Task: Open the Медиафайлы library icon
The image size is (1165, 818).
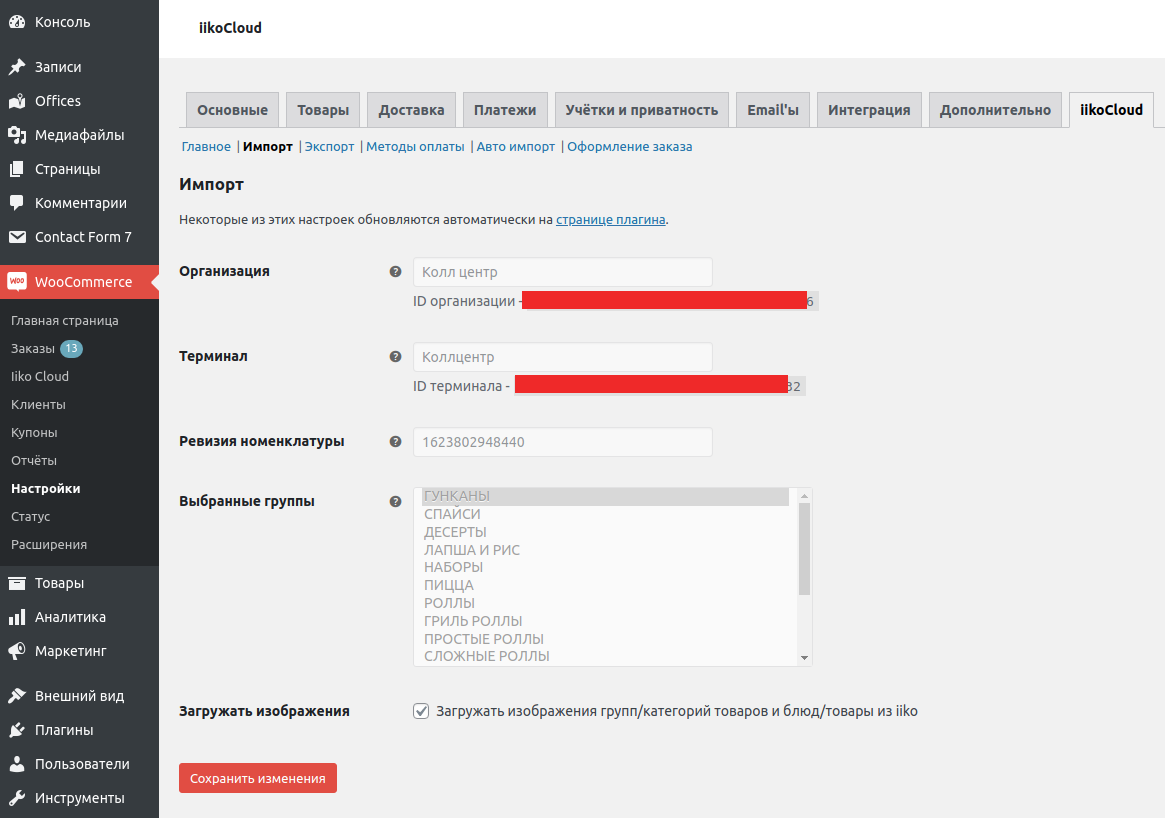Action: [x=16, y=134]
